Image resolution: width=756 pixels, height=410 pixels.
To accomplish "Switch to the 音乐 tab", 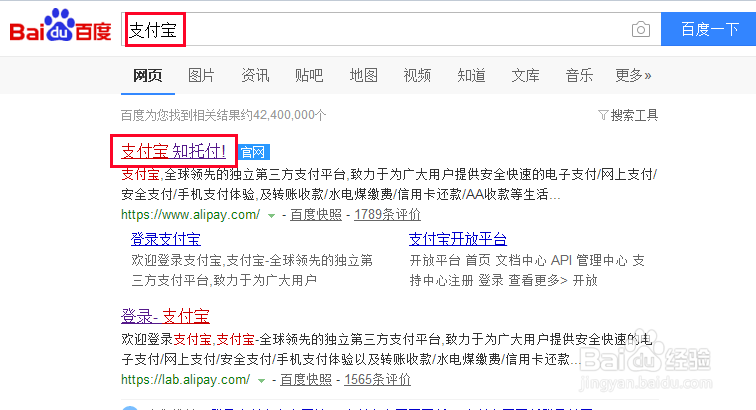I will coord(579,75).
